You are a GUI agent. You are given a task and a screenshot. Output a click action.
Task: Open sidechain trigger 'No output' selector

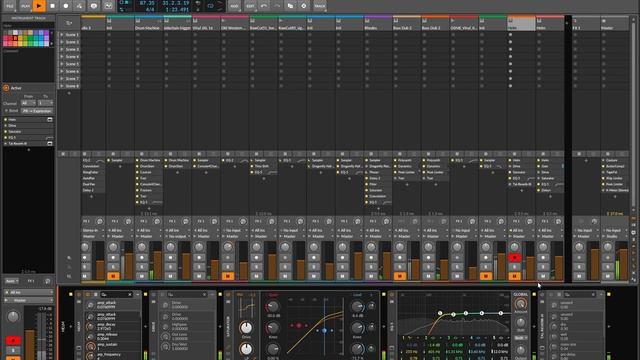coord(177,236)
